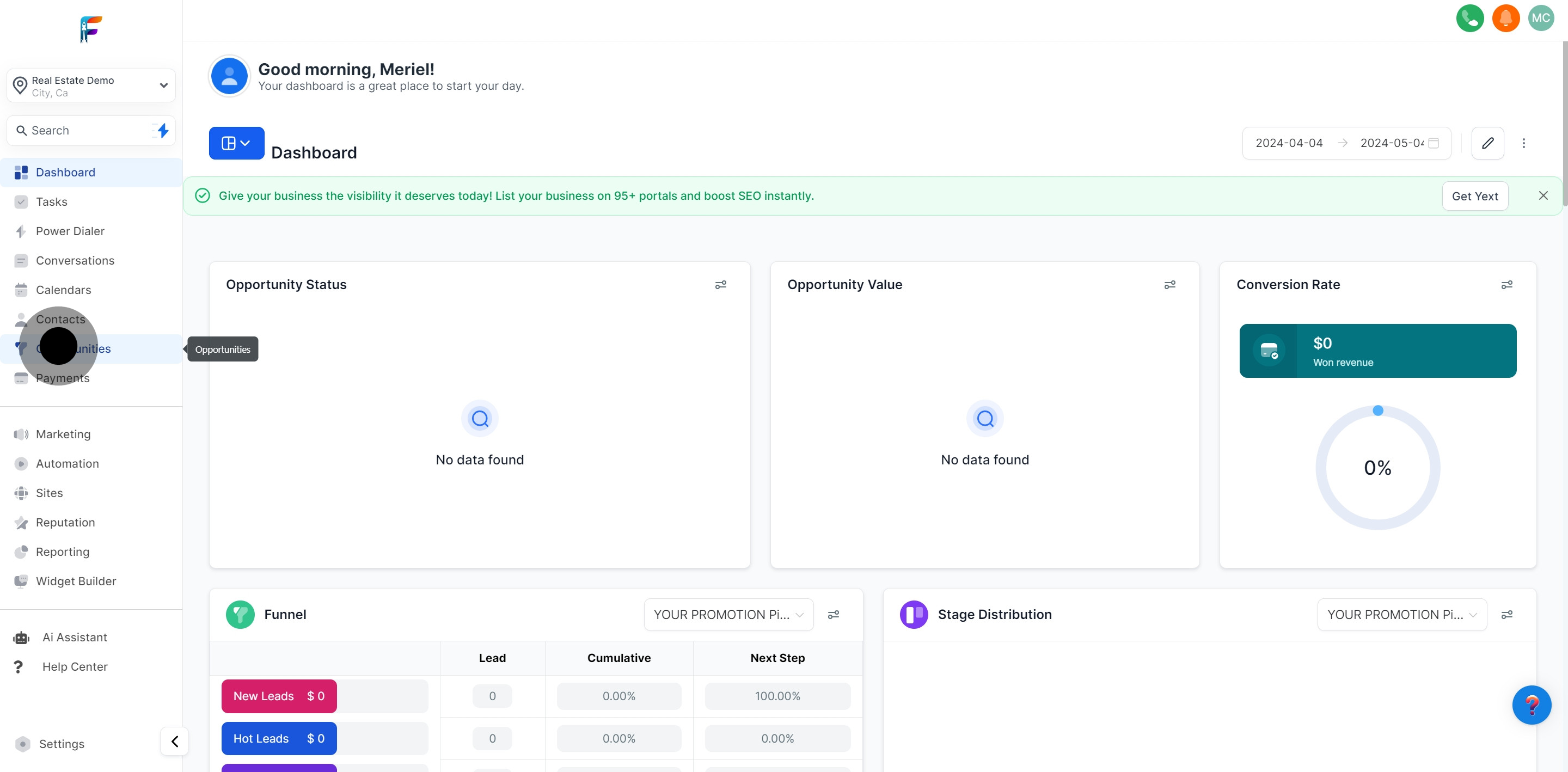
Task: Open the orange notifications bell
Action: pyautogui.click(x=1505, y=17)
